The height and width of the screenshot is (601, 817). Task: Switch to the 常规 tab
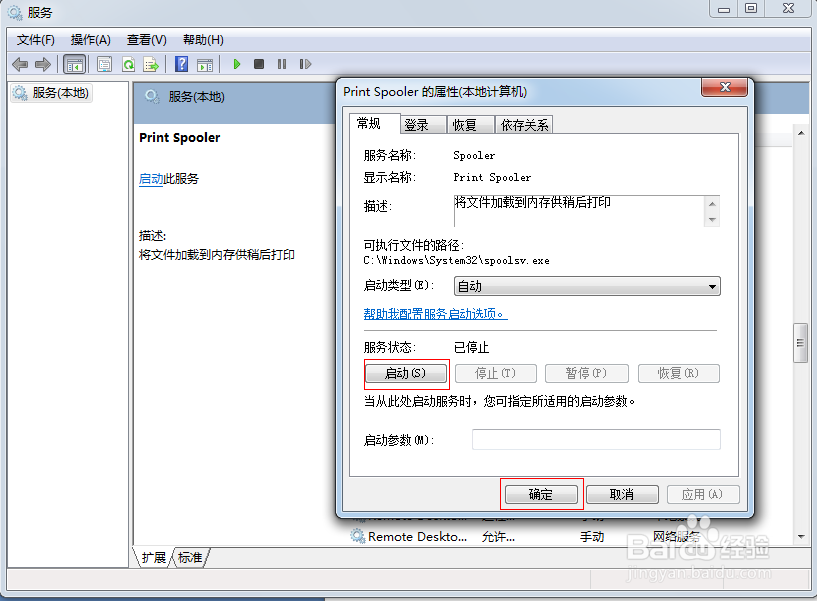[x=374, y=124]
